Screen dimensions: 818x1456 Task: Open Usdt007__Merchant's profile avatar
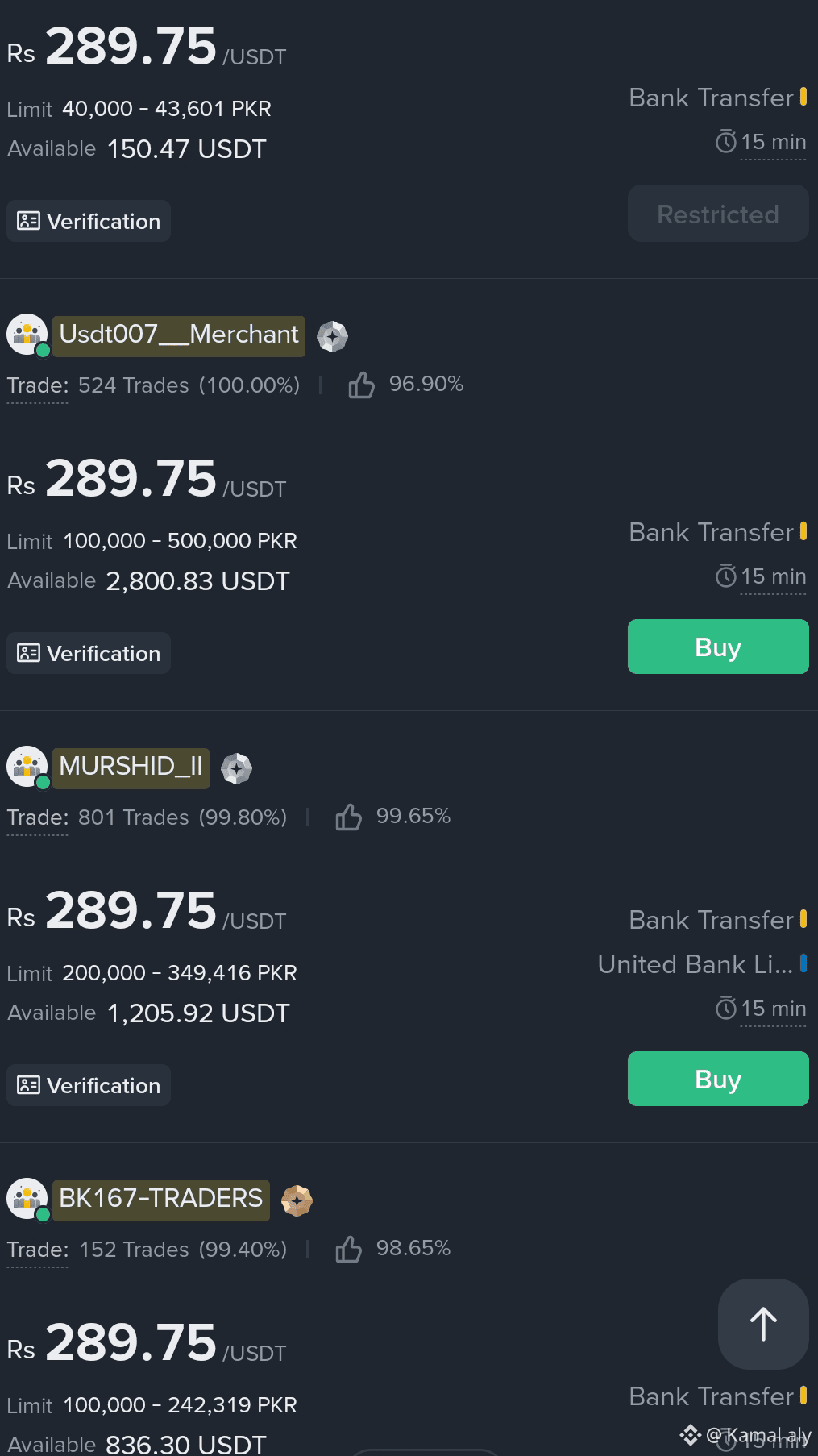click(x=27, y=335)
